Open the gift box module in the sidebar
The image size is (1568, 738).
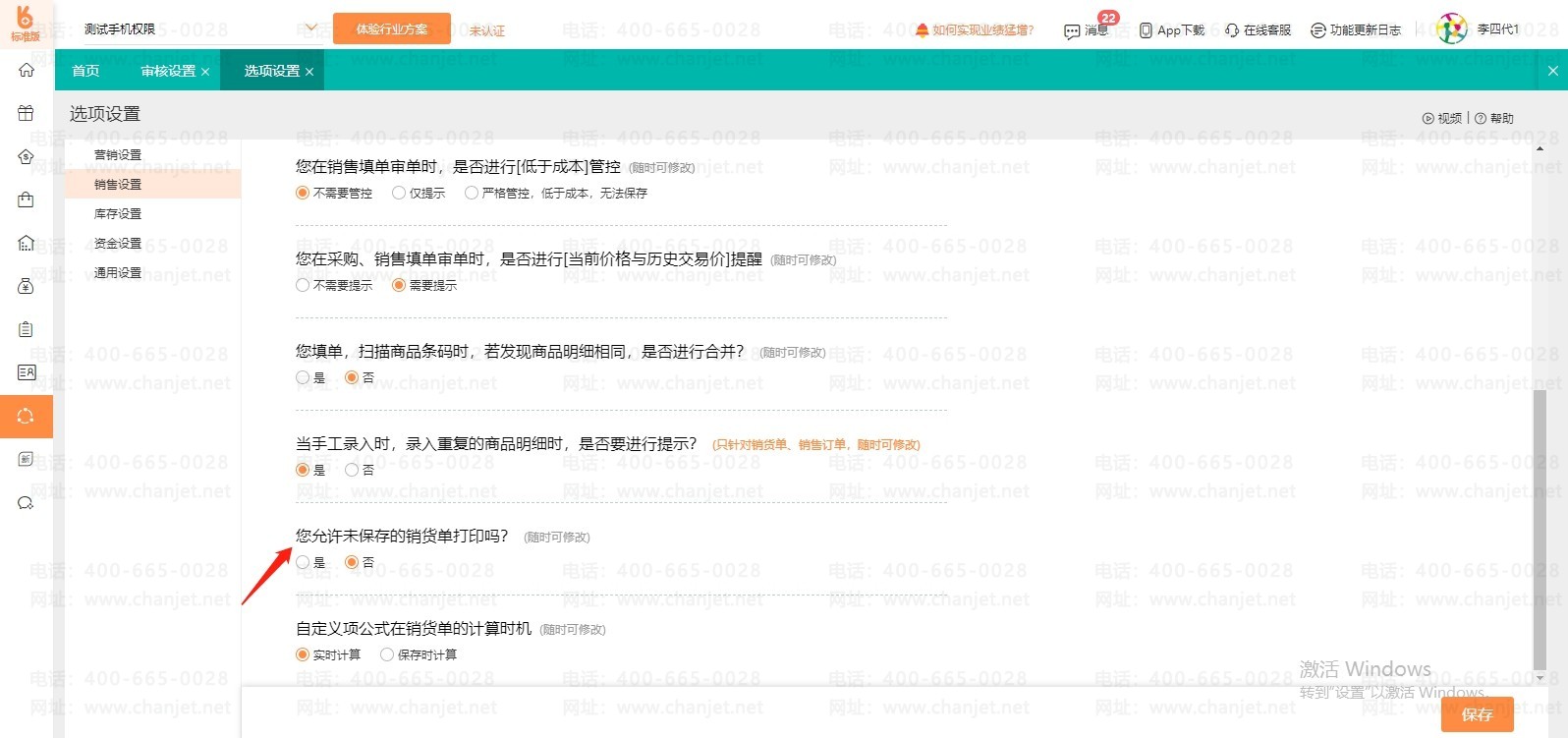pyautogui.click(x=27, y=113)
